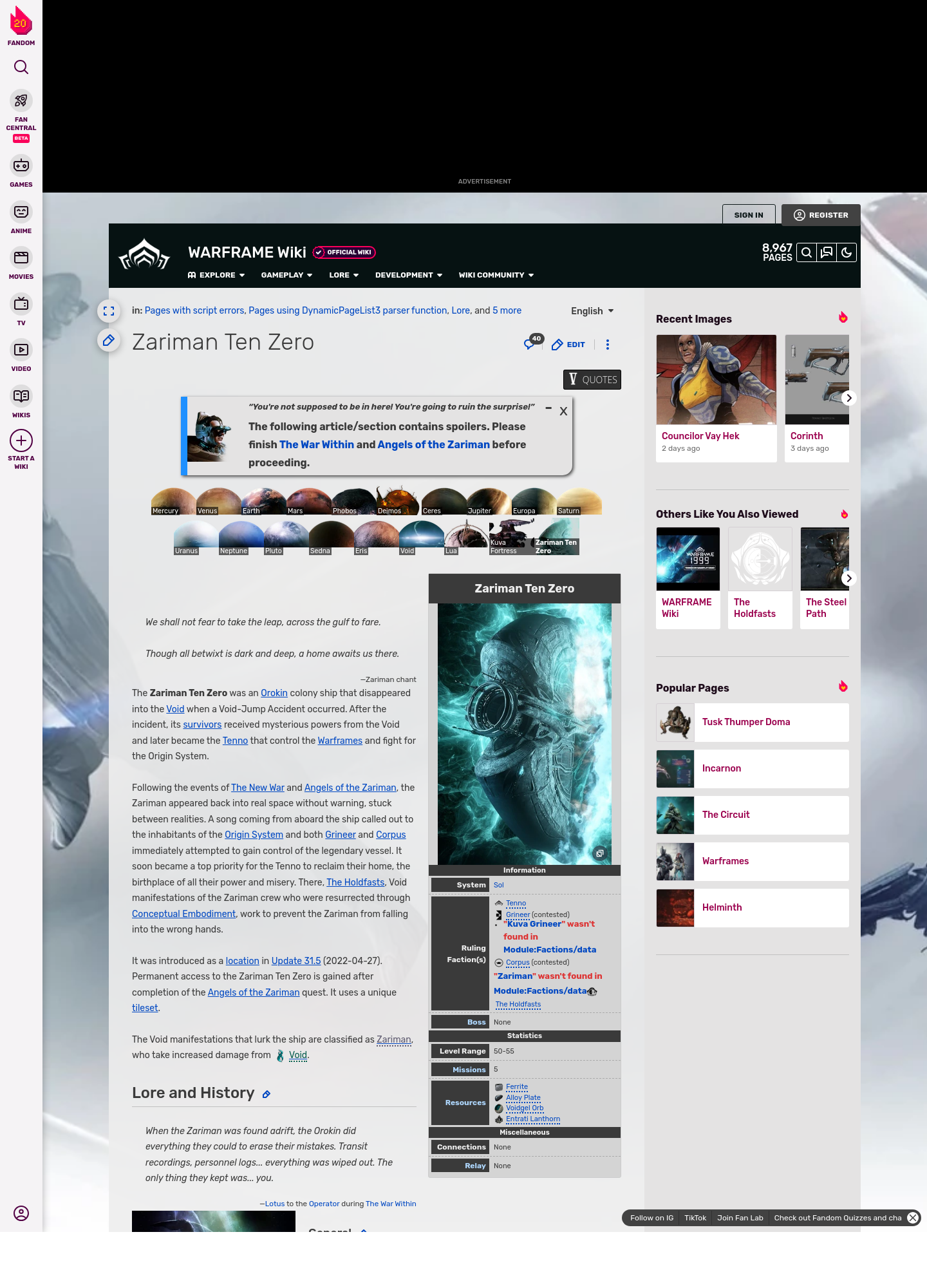
Task: Close the spoiler warning with X
Action: [563, 411]
